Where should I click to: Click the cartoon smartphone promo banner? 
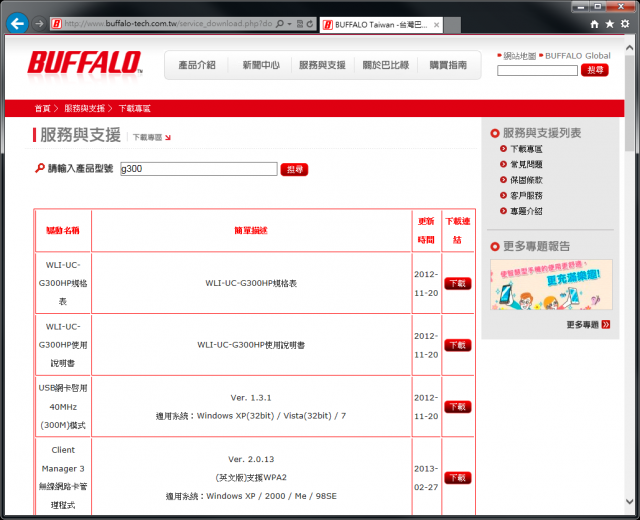551,284
